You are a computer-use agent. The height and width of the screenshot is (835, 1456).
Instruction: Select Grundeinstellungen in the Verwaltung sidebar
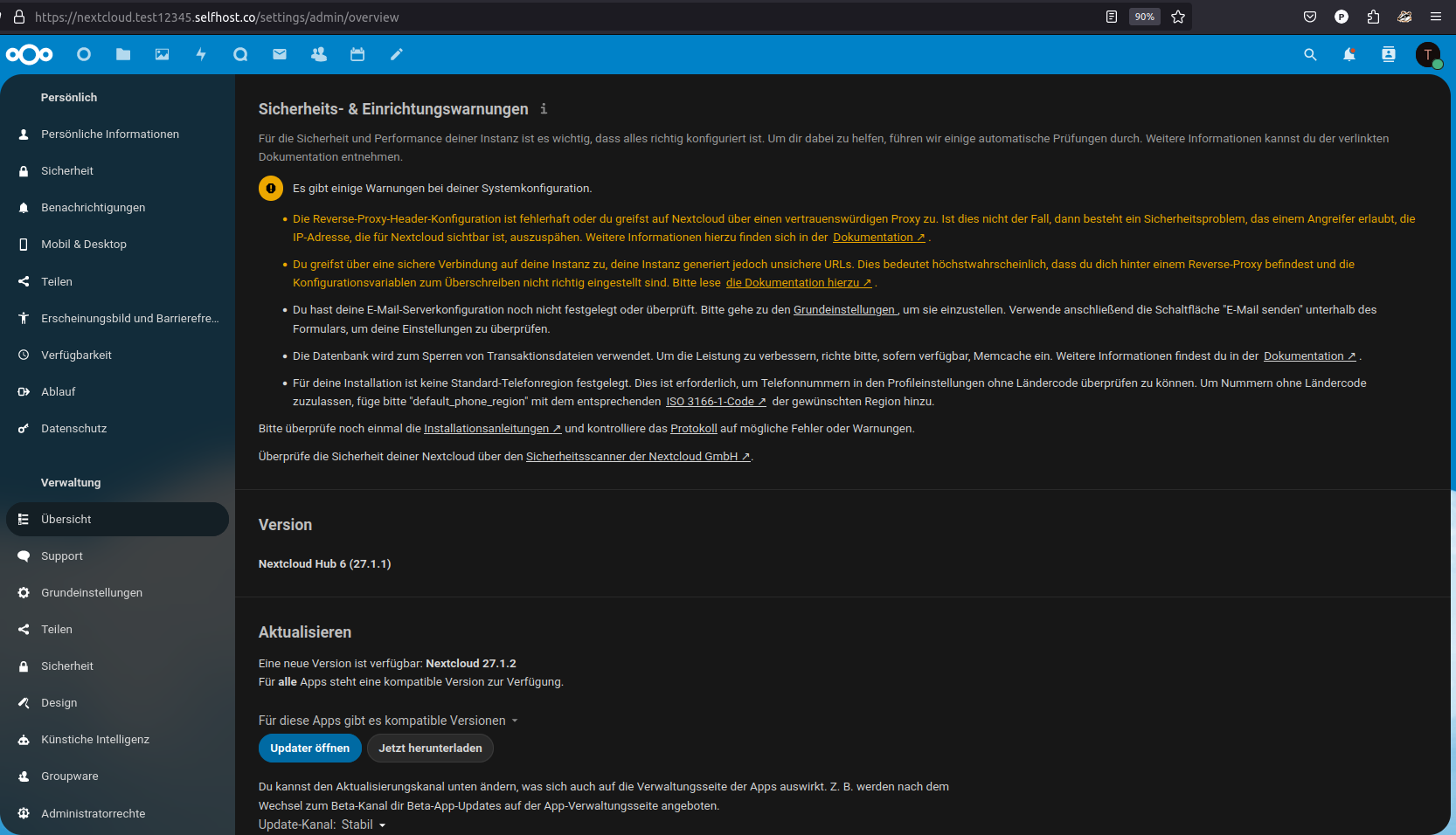(92, 592)
